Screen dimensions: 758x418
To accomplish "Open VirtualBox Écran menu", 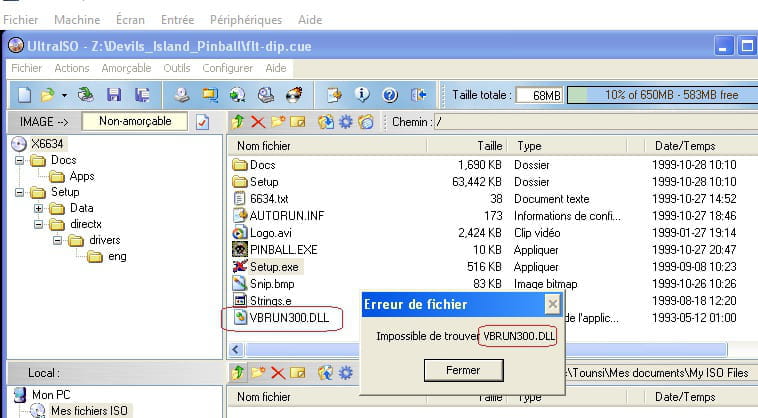I will point(130,20).
